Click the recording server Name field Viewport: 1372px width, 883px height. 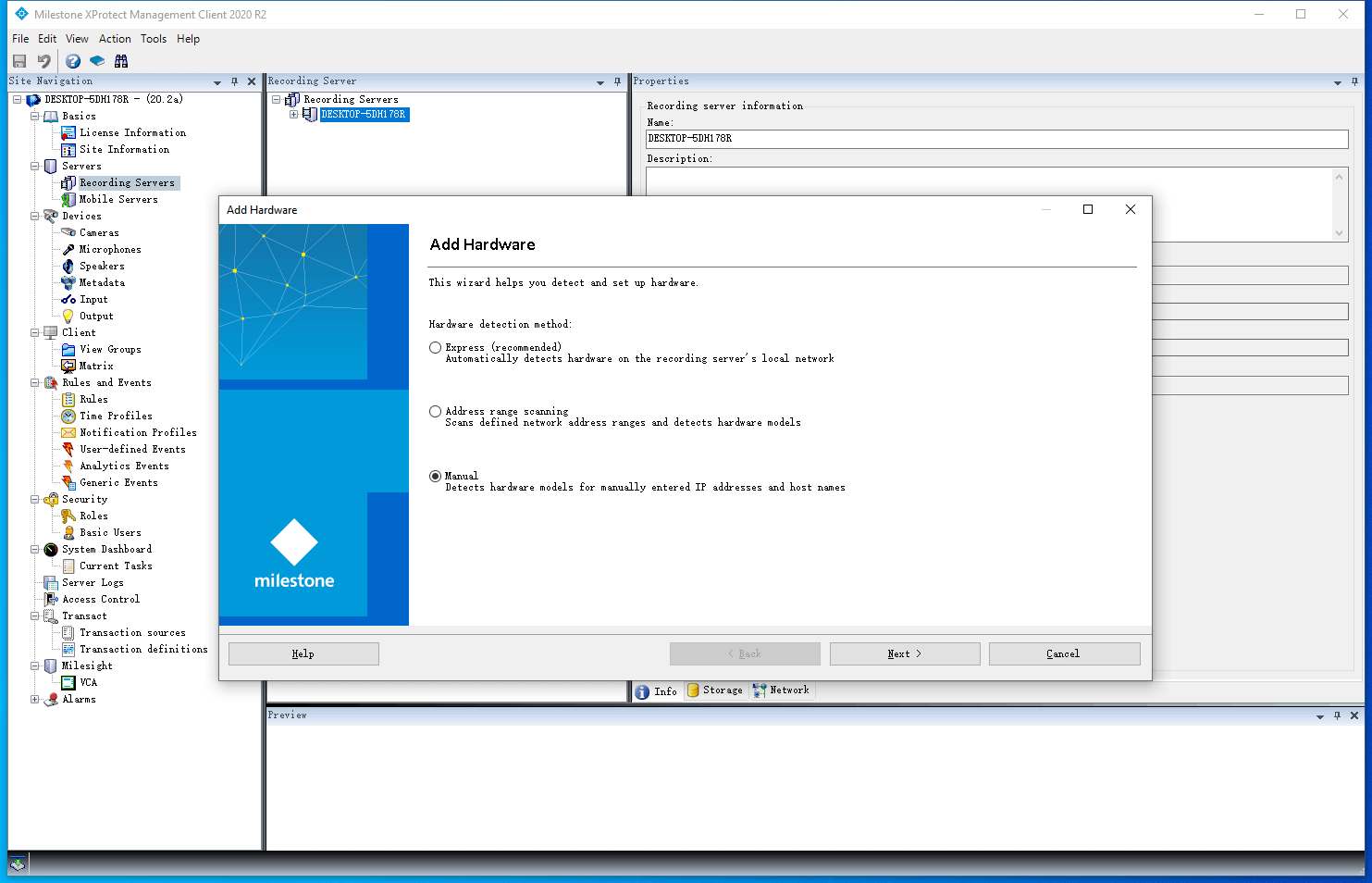(996, 139)
